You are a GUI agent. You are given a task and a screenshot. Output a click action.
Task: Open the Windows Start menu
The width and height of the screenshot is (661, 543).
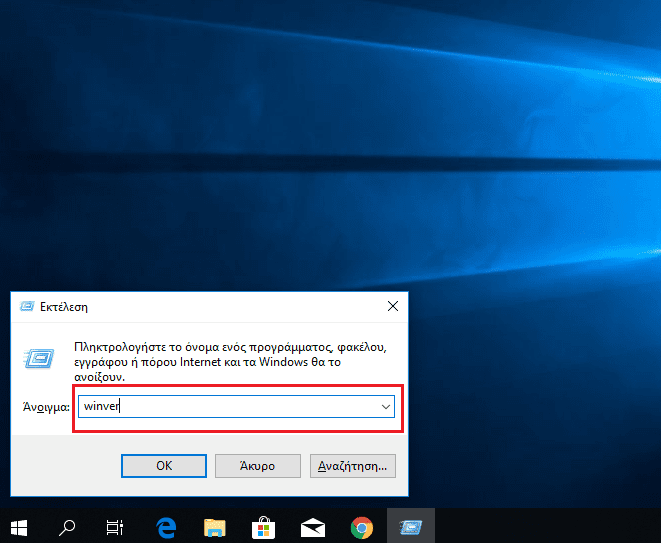click(19, 527)
